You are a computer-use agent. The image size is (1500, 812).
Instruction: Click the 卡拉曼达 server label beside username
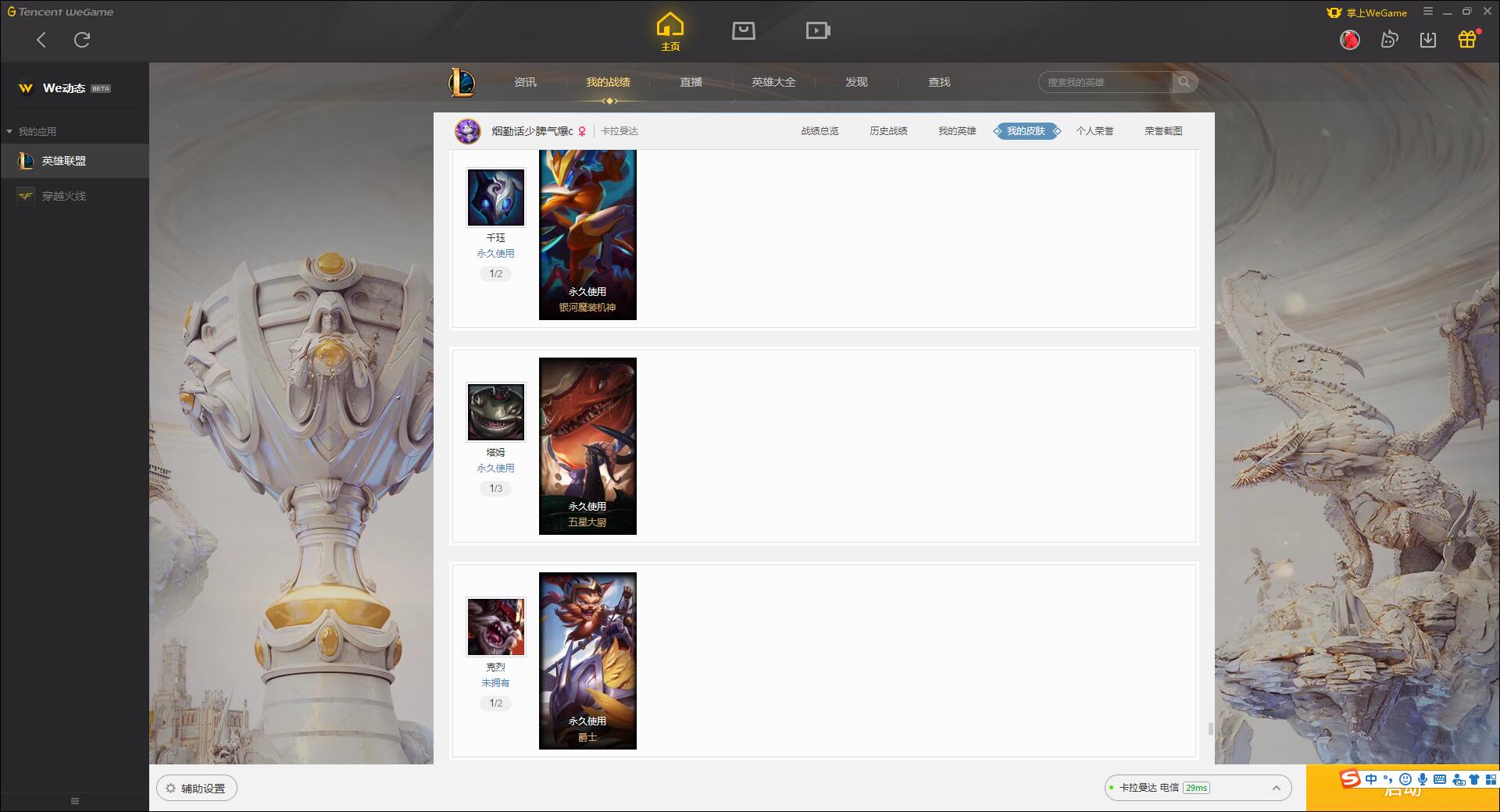pyautogui.click(x=620, y=131)
